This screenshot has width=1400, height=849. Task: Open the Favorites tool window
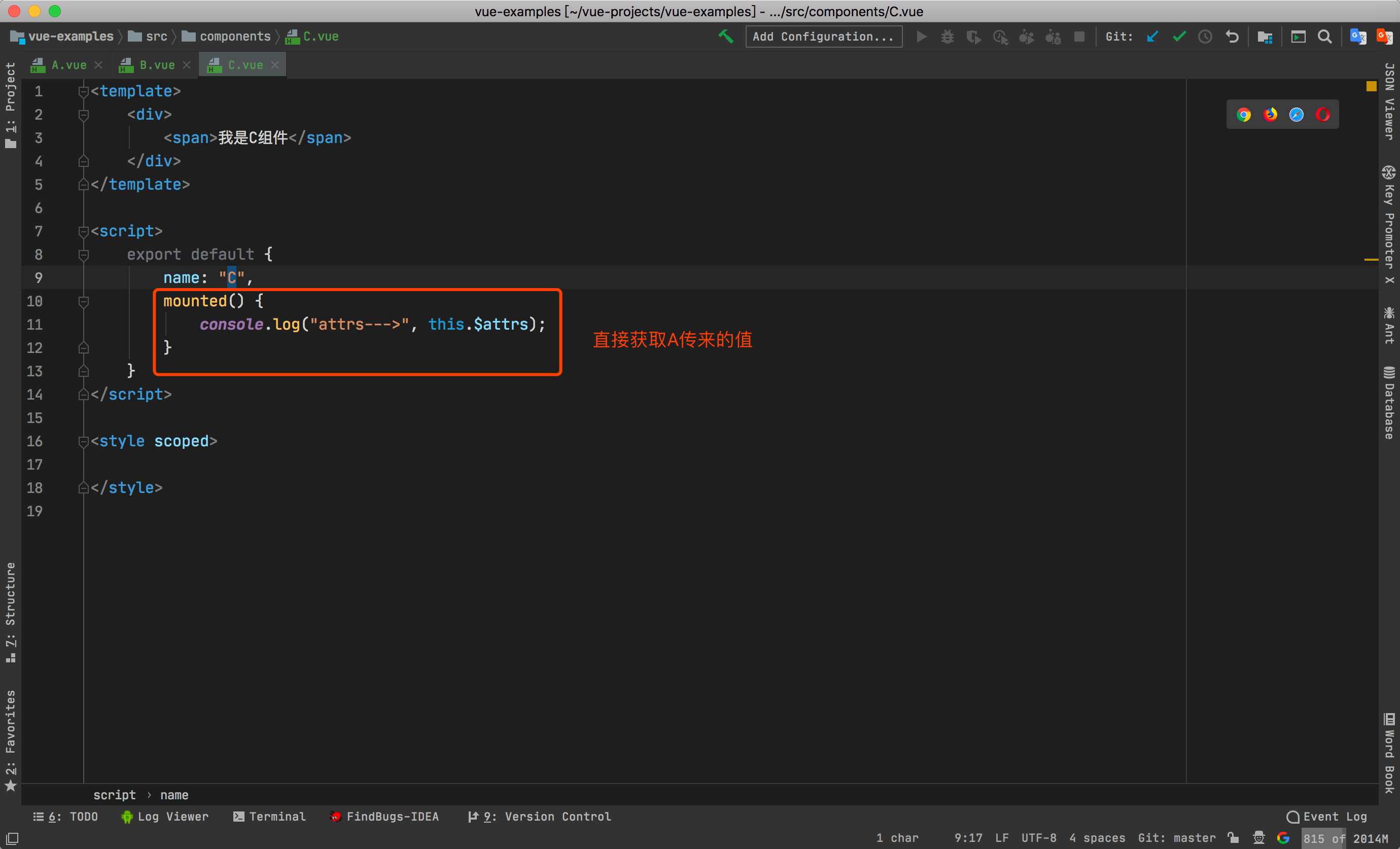tap(10, 740)
